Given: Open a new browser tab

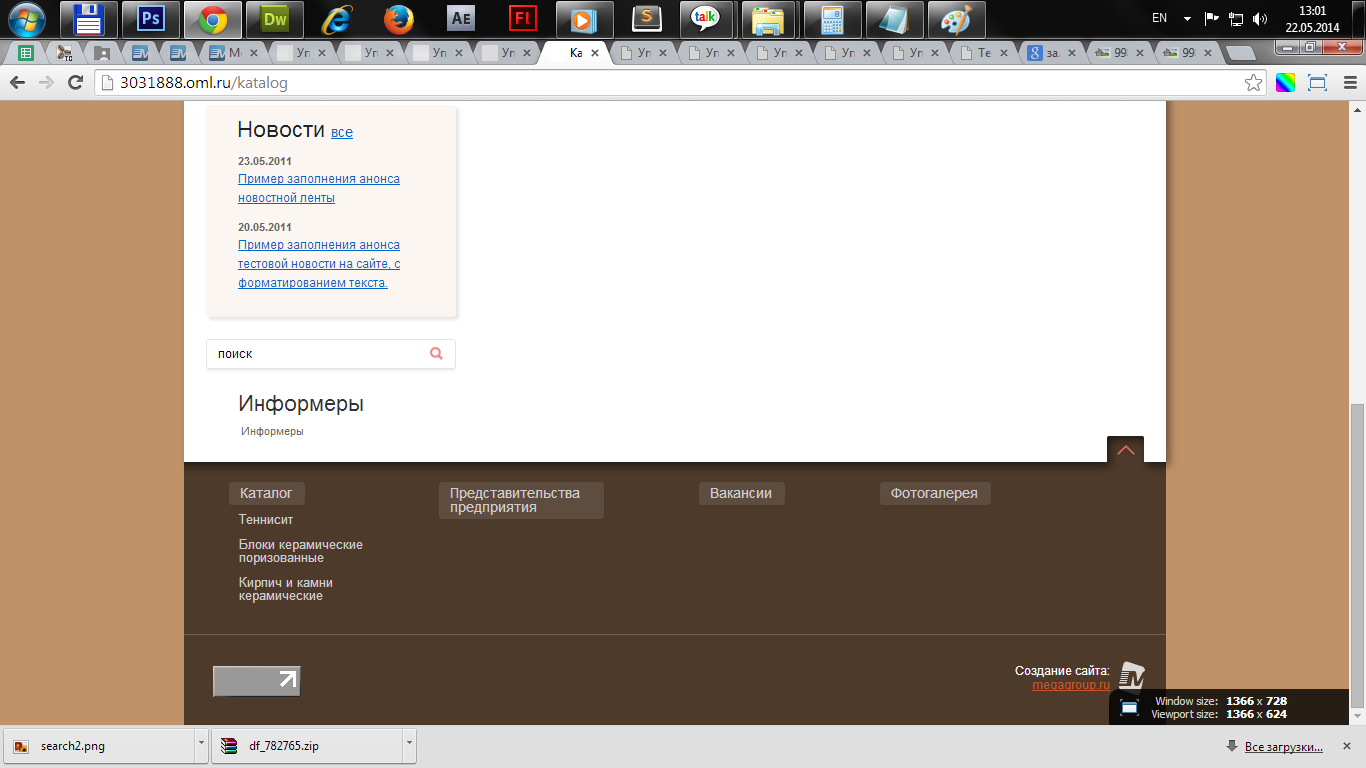Looking at the screenshot, I should click(1240, 53).
